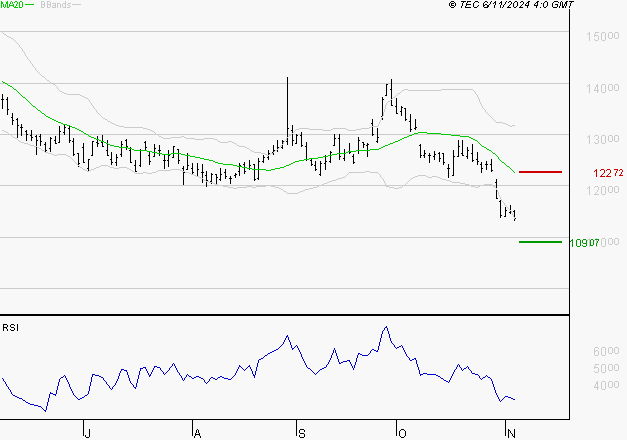Click the 13000 price axis label
Screen dimensions: 627x440
click(x=603, y=140)
